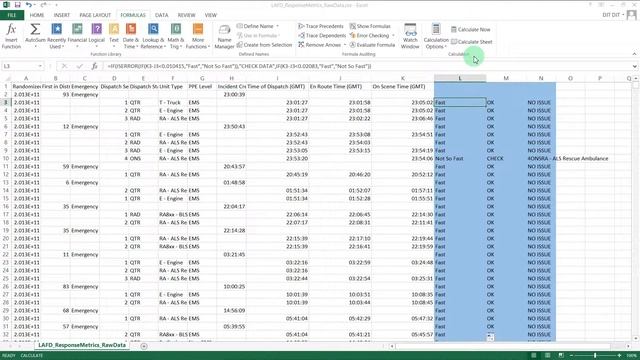Viewport: 640px width, 360px height.
Task: Collapse the ribbon
Action: pyautogui.click(x=634, y=54)
